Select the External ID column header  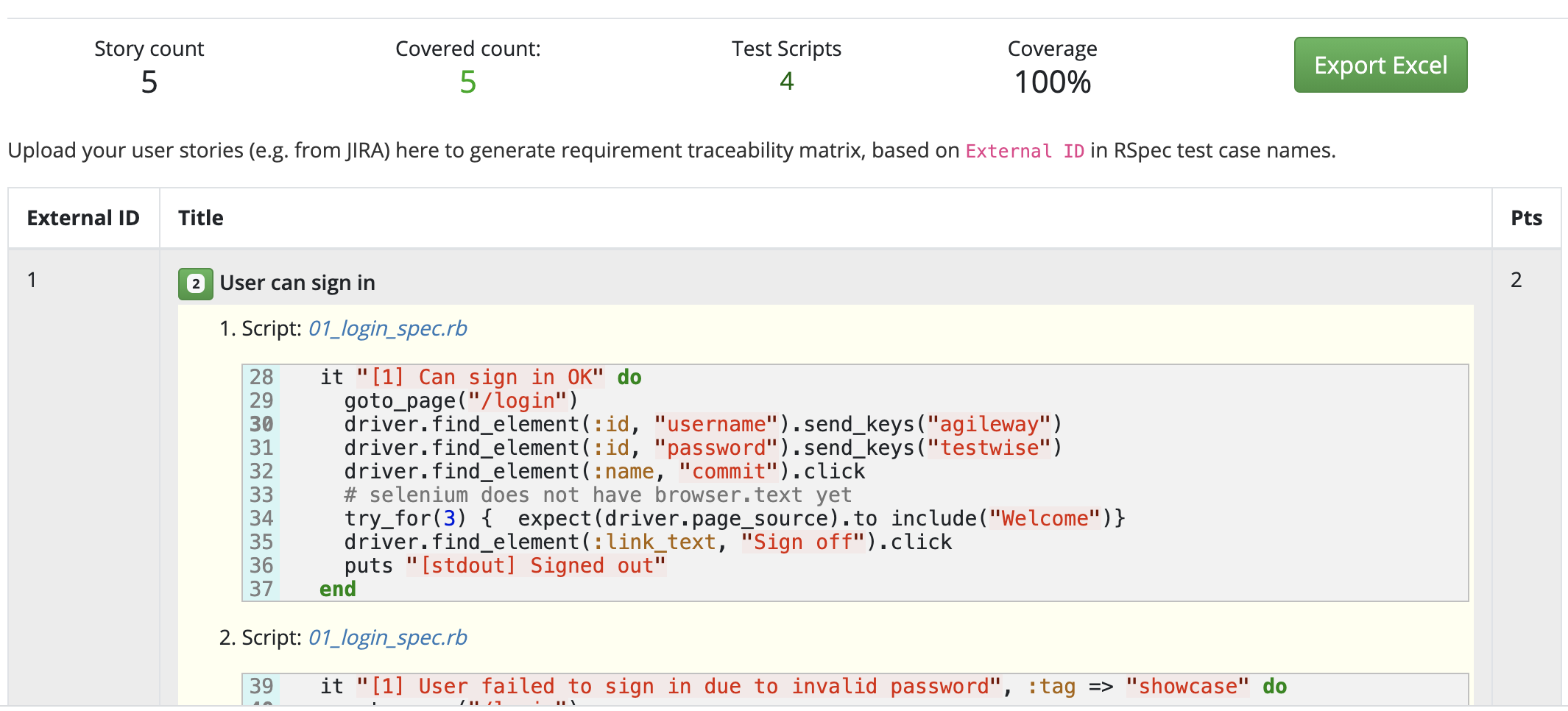[x=83, y=218]
